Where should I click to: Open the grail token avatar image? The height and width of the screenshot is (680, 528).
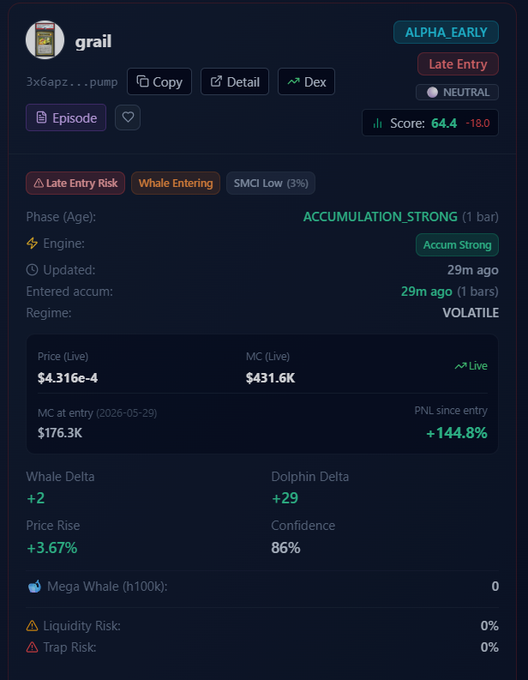(x=45, y=40)
